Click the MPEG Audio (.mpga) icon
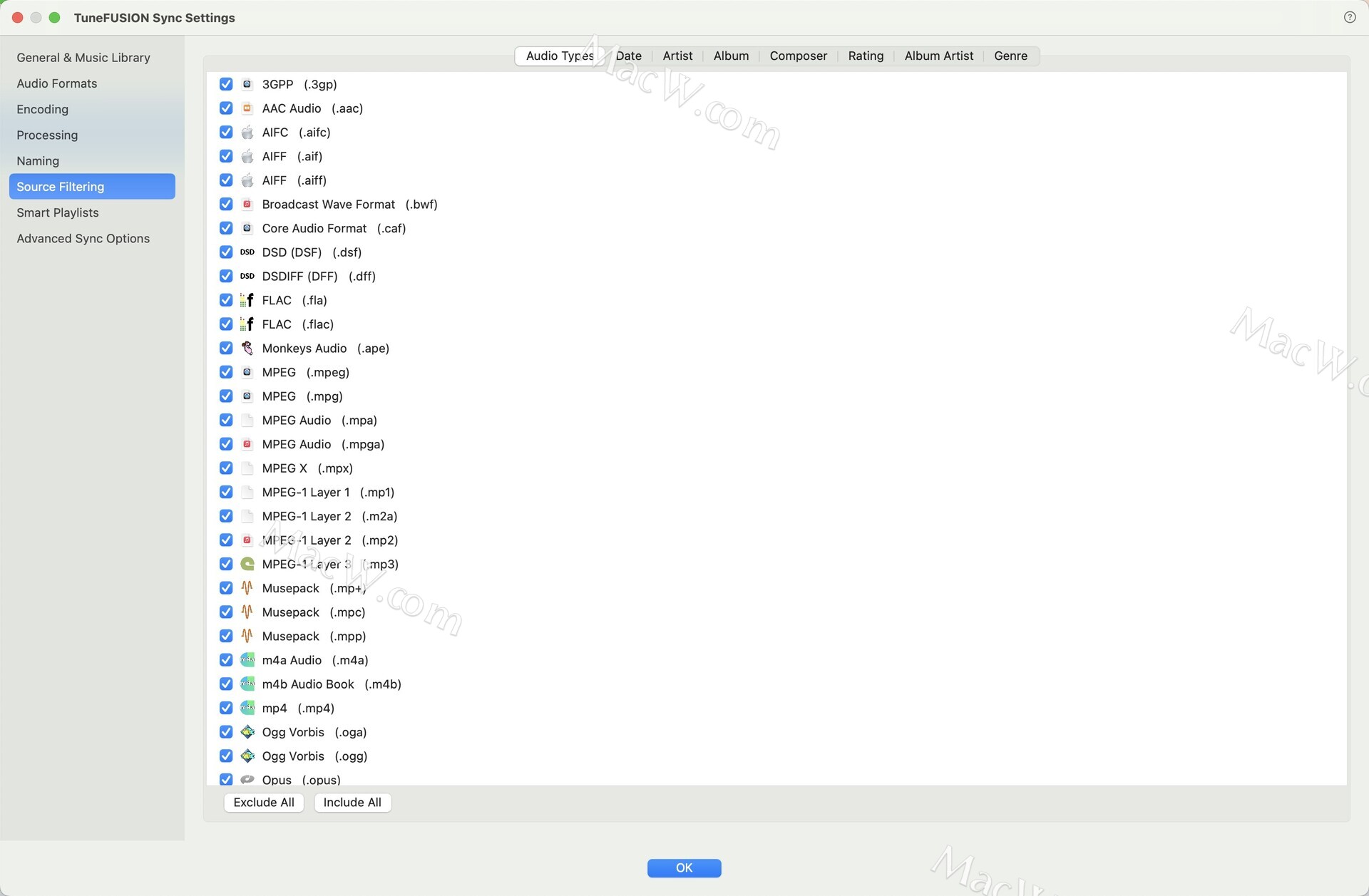 247,444
